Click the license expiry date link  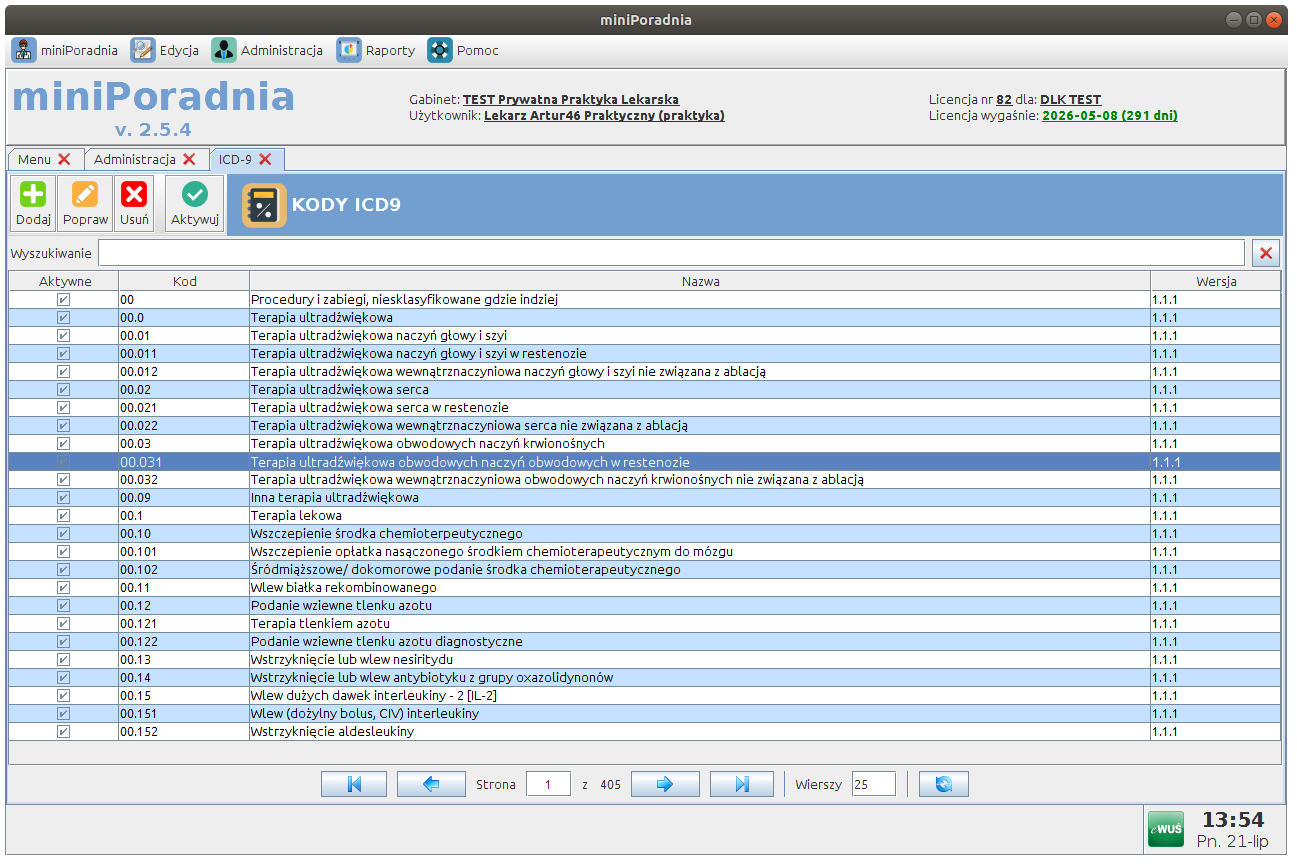[x=1109, y=116]
